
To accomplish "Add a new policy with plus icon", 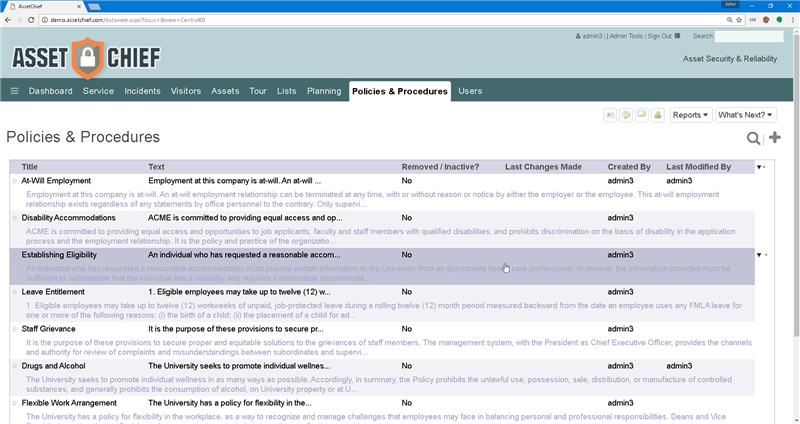I will (774, 137).
